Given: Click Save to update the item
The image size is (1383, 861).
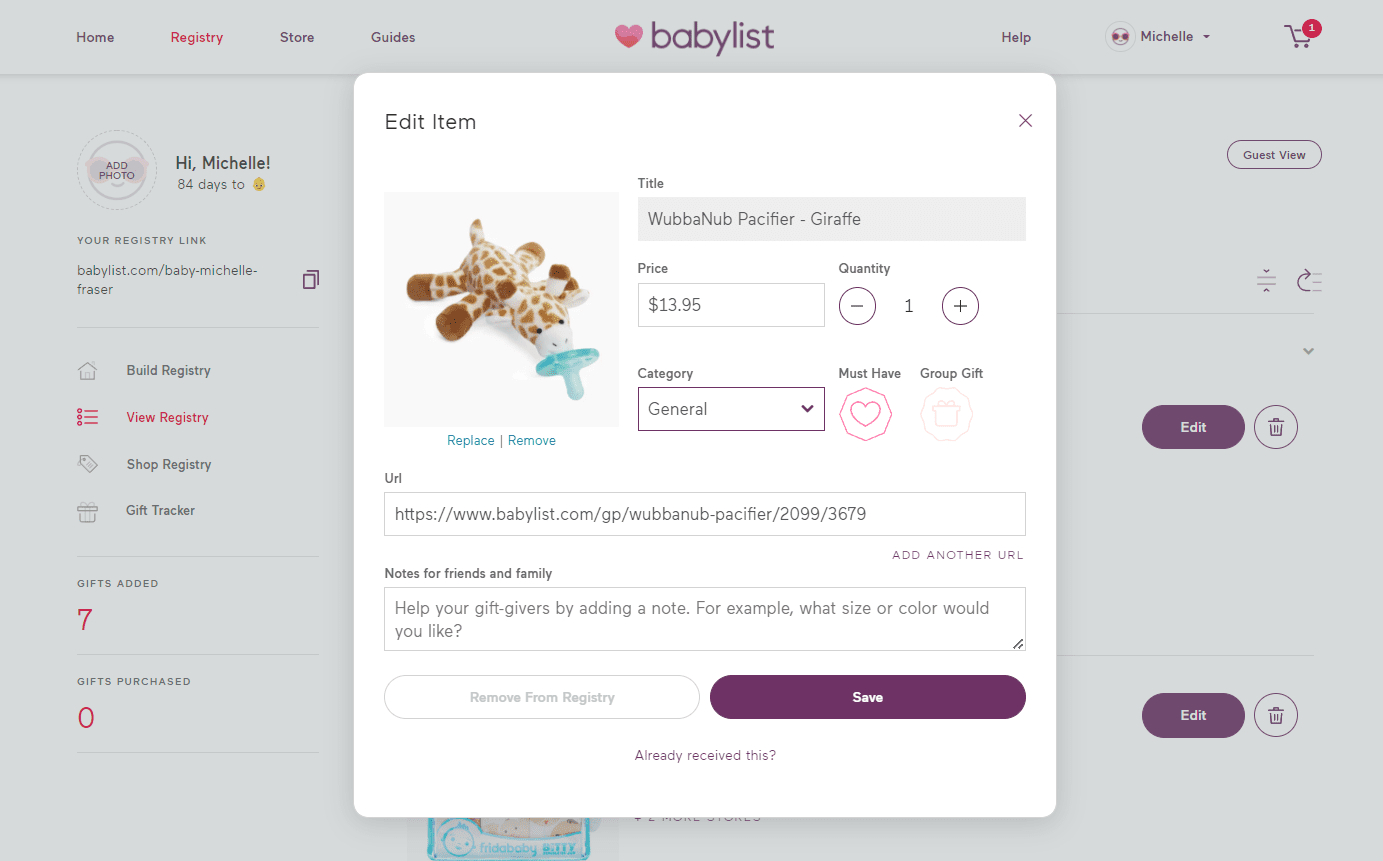Looking at the screenshot, I should point(866,697).
